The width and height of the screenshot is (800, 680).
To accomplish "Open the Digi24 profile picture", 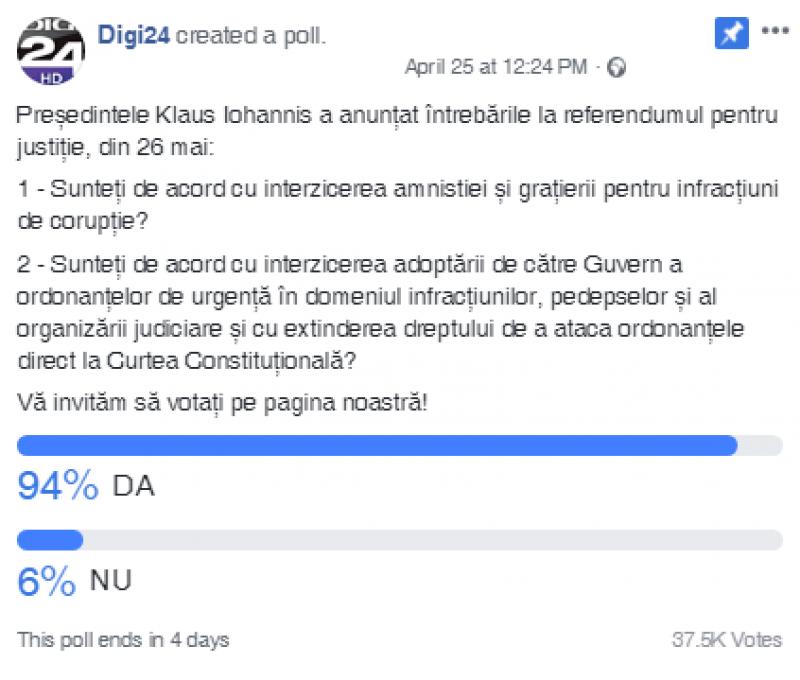I will coord(52,52).
